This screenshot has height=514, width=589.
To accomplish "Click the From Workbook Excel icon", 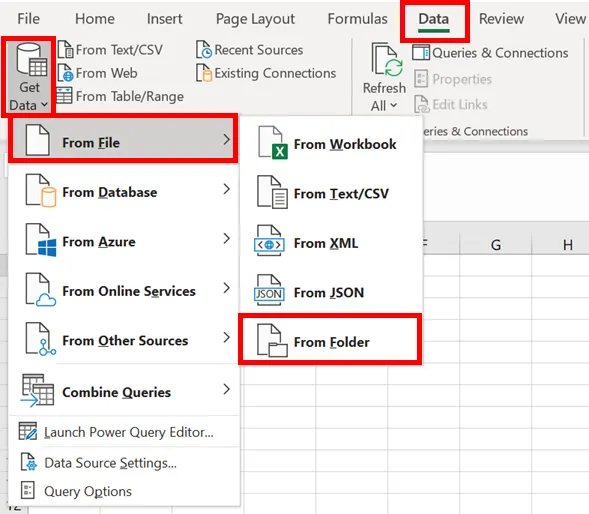I will [x=273, y=143].
